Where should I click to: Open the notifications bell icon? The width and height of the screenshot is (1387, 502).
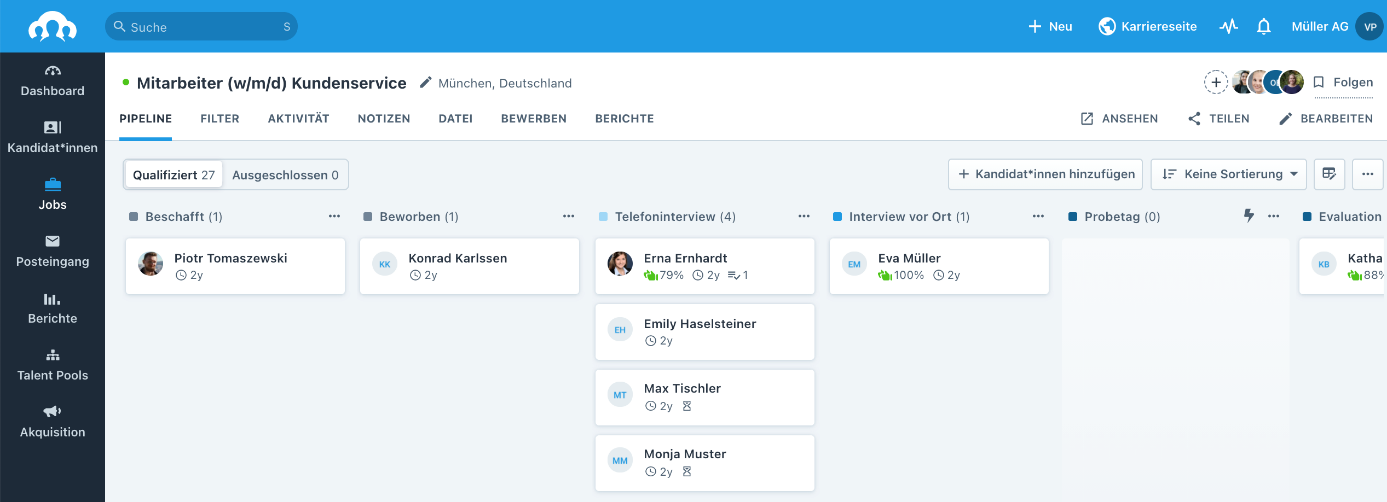[x=1264, y=27]
